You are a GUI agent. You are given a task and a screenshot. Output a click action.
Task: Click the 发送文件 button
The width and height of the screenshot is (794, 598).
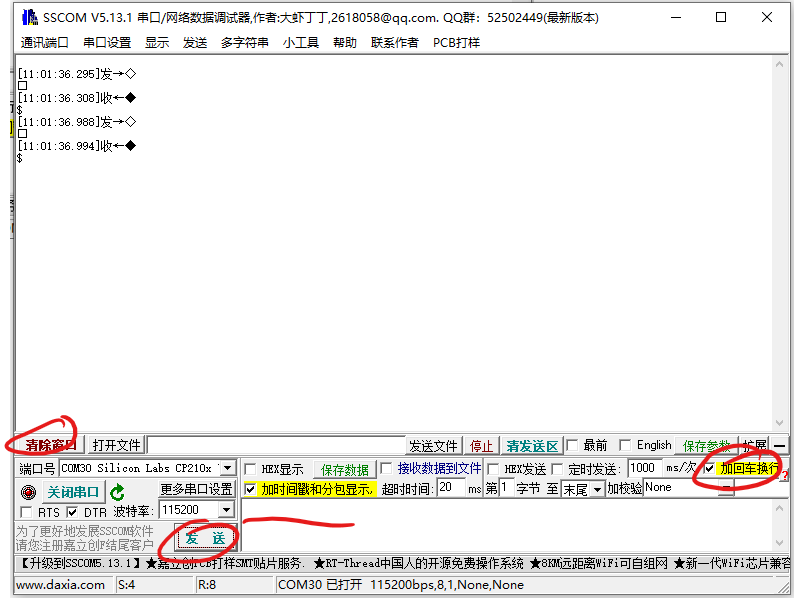433,446
